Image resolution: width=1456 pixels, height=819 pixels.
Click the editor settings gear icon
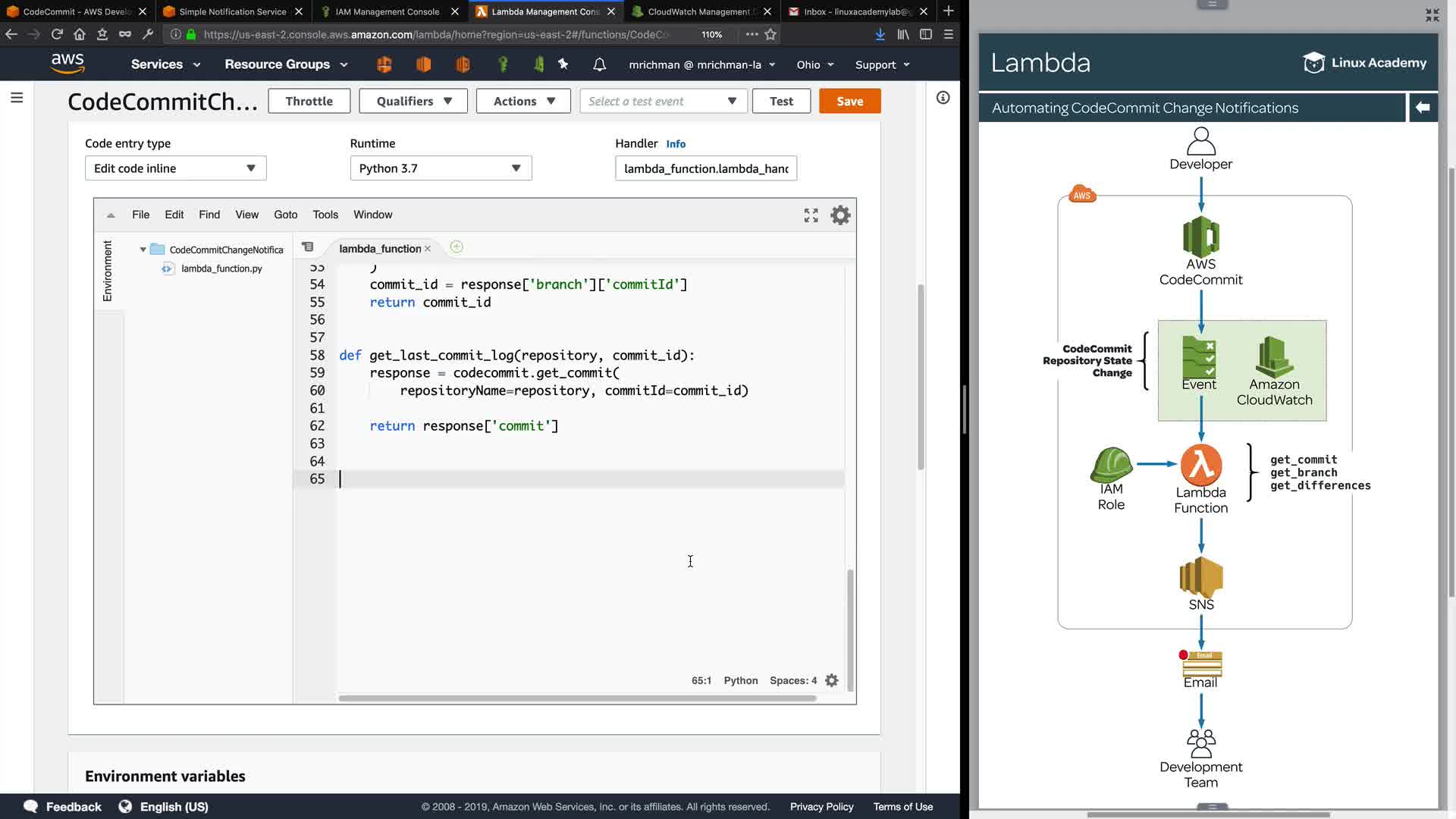(840, 215)
